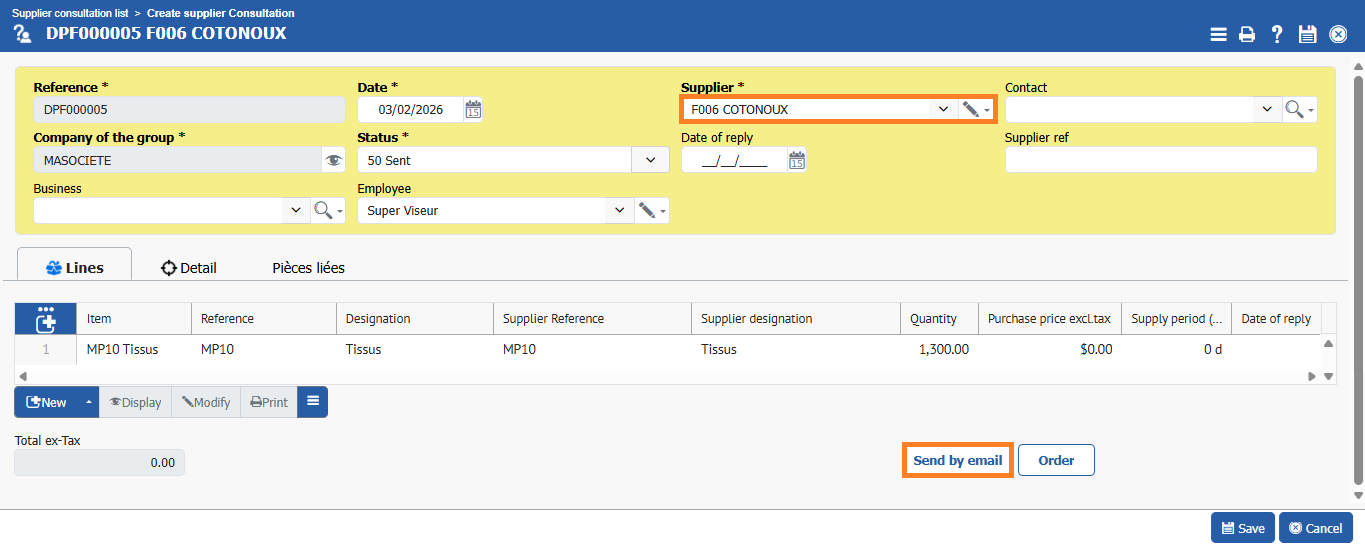Screen dimensions: 1365x555
Task: Open the Pièces liées tab
Action: [x=308, y=268]
